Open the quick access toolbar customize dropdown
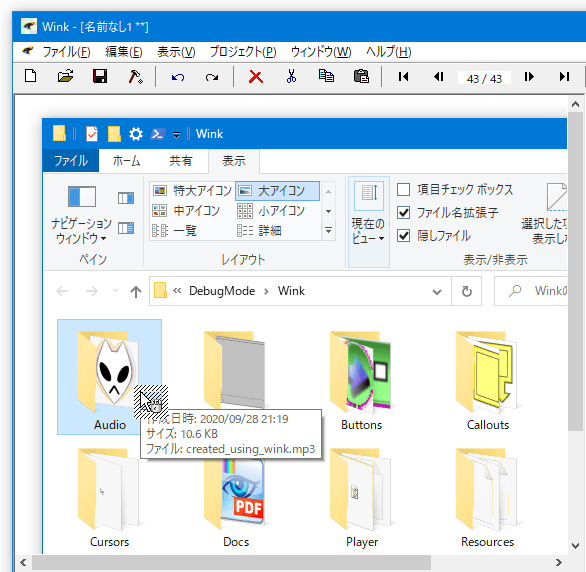 (x=176, y=135)
